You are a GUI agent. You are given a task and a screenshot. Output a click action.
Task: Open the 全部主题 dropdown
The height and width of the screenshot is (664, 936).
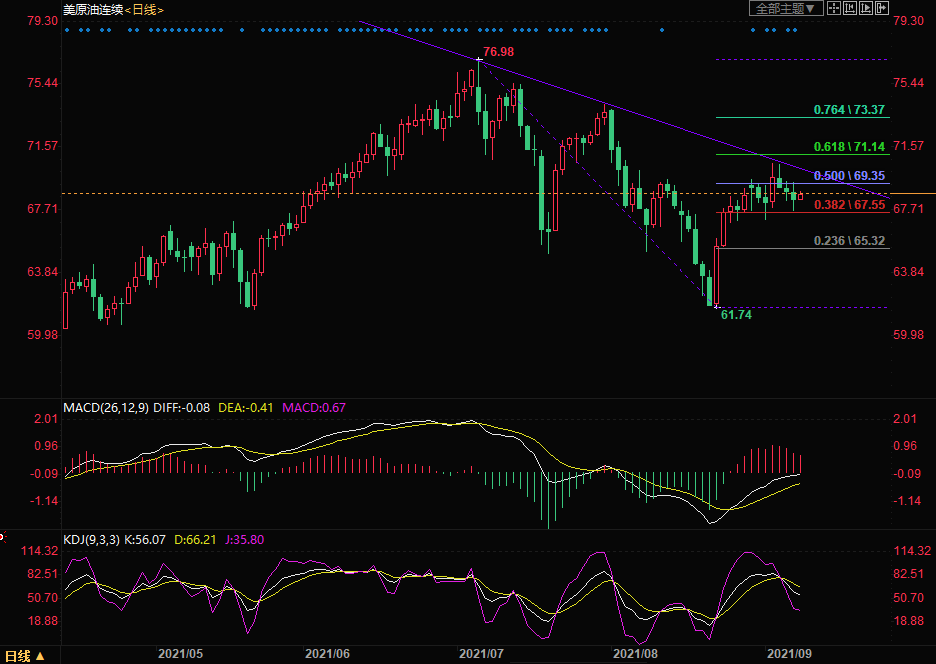click(786, 8)
